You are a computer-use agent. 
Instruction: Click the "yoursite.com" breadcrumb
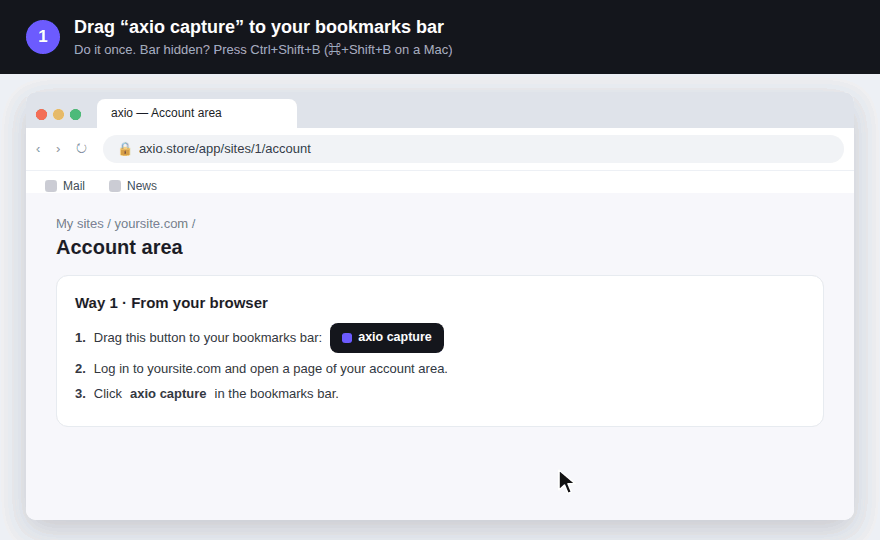tap(151, 223)
